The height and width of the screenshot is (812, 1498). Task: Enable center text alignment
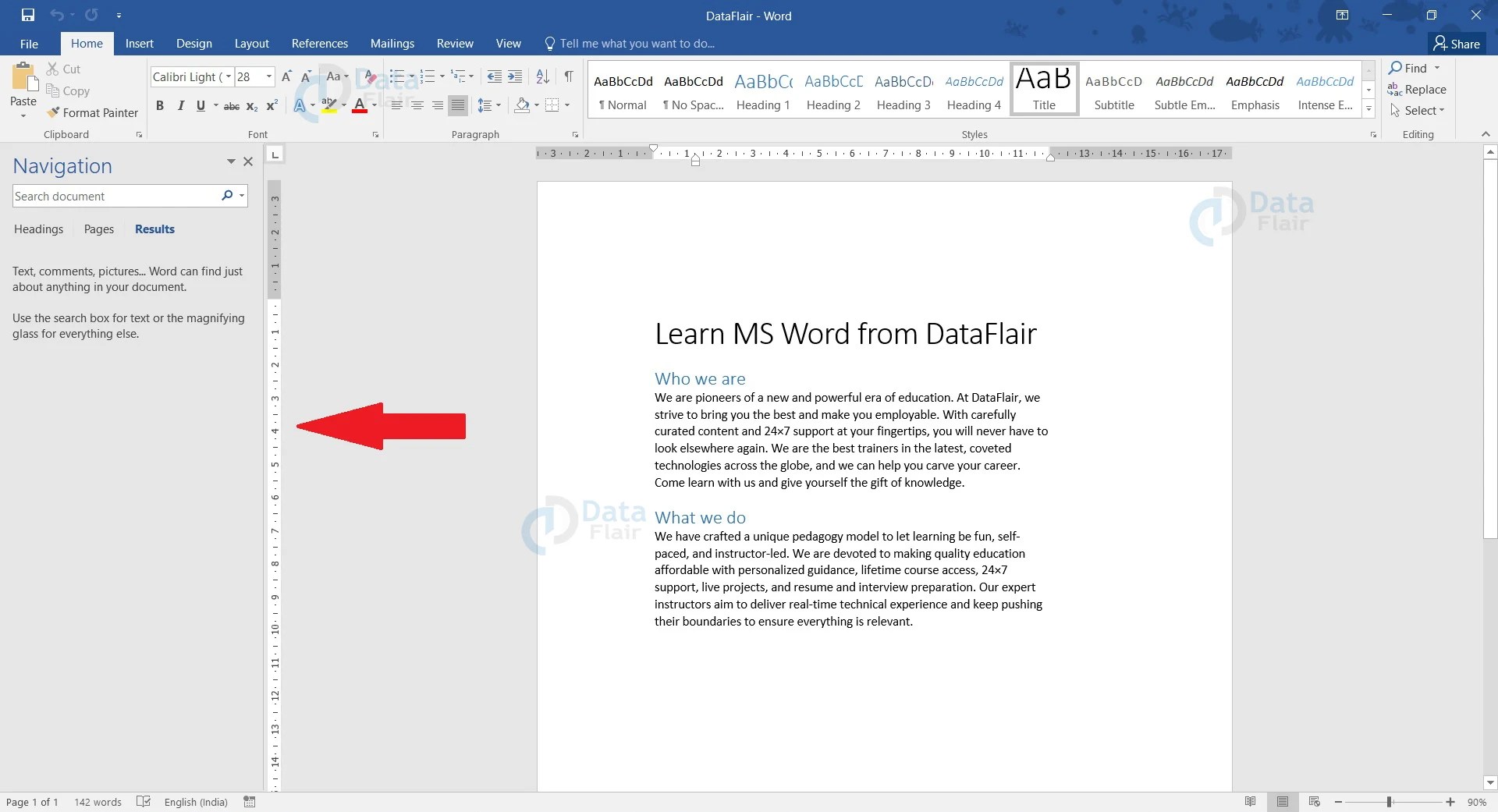[x=417, y=105]
